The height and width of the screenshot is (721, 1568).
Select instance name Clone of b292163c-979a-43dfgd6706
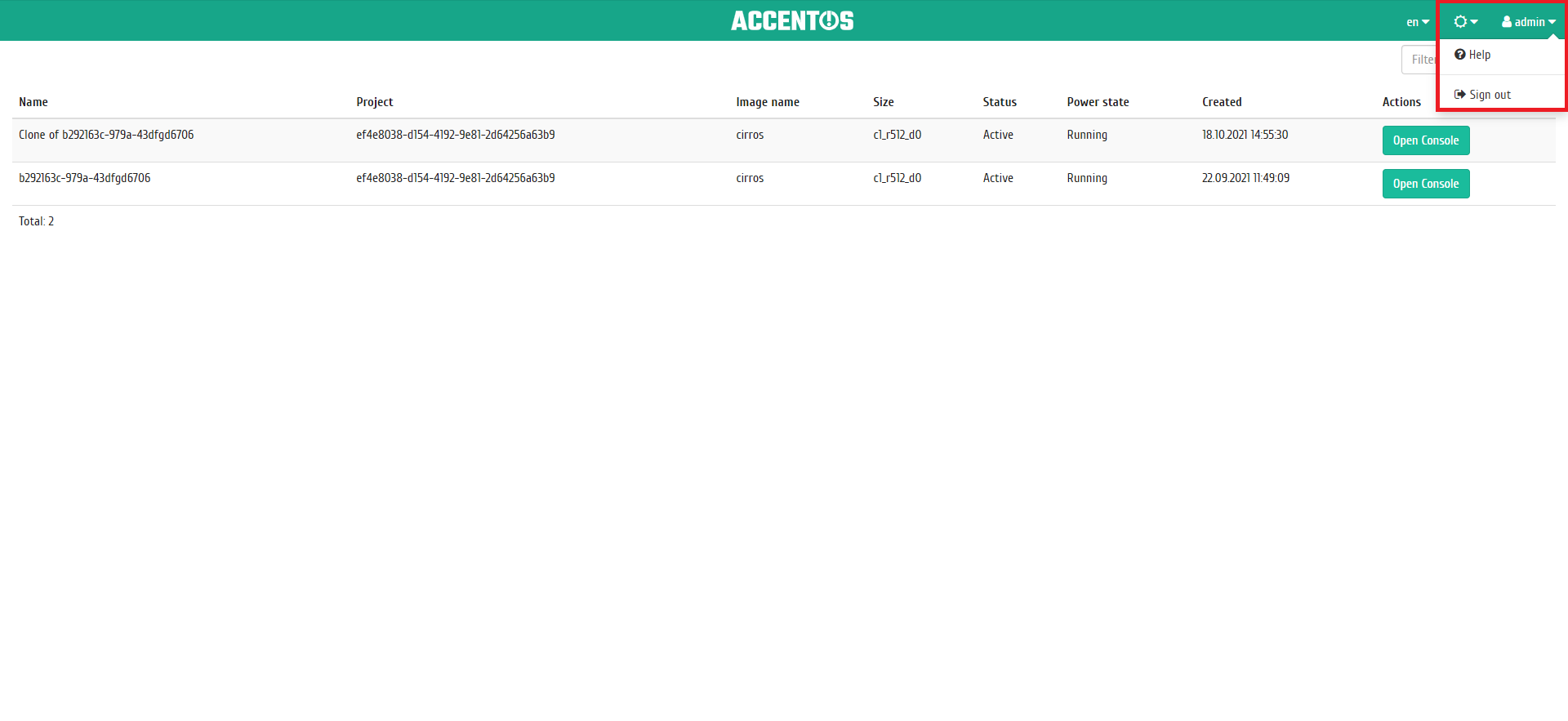click(x=106, y=135)
